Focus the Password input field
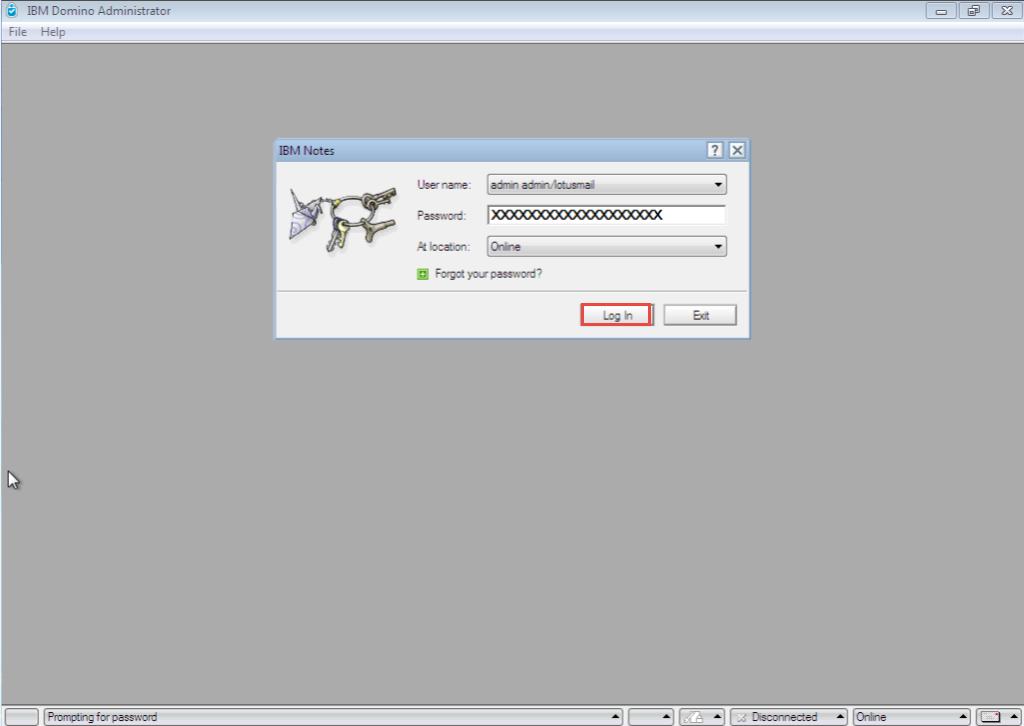Image resolution: width=1024 pixels, height=726 pixels. click(607, 215)
